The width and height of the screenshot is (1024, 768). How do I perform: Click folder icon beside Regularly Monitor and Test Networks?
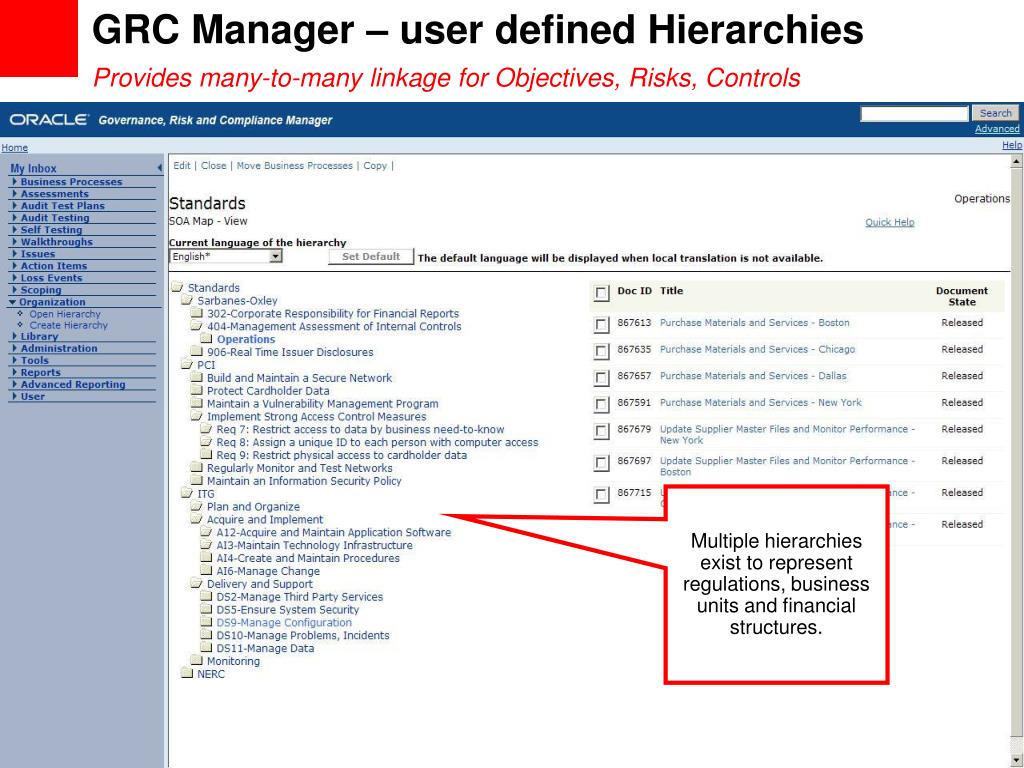(197, 468)
